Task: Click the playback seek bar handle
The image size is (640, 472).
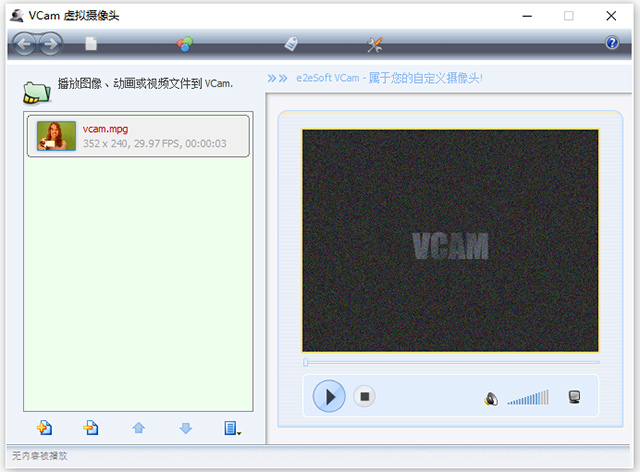Action: click(306, 362)
